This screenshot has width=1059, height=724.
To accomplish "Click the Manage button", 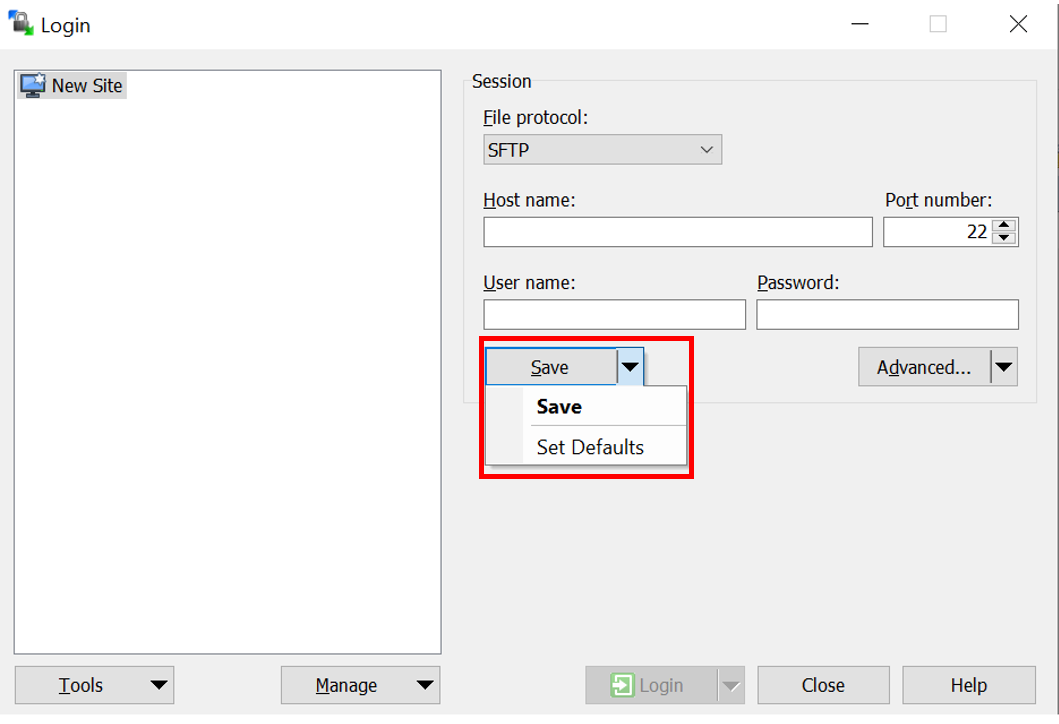I will tap(346, 685).
